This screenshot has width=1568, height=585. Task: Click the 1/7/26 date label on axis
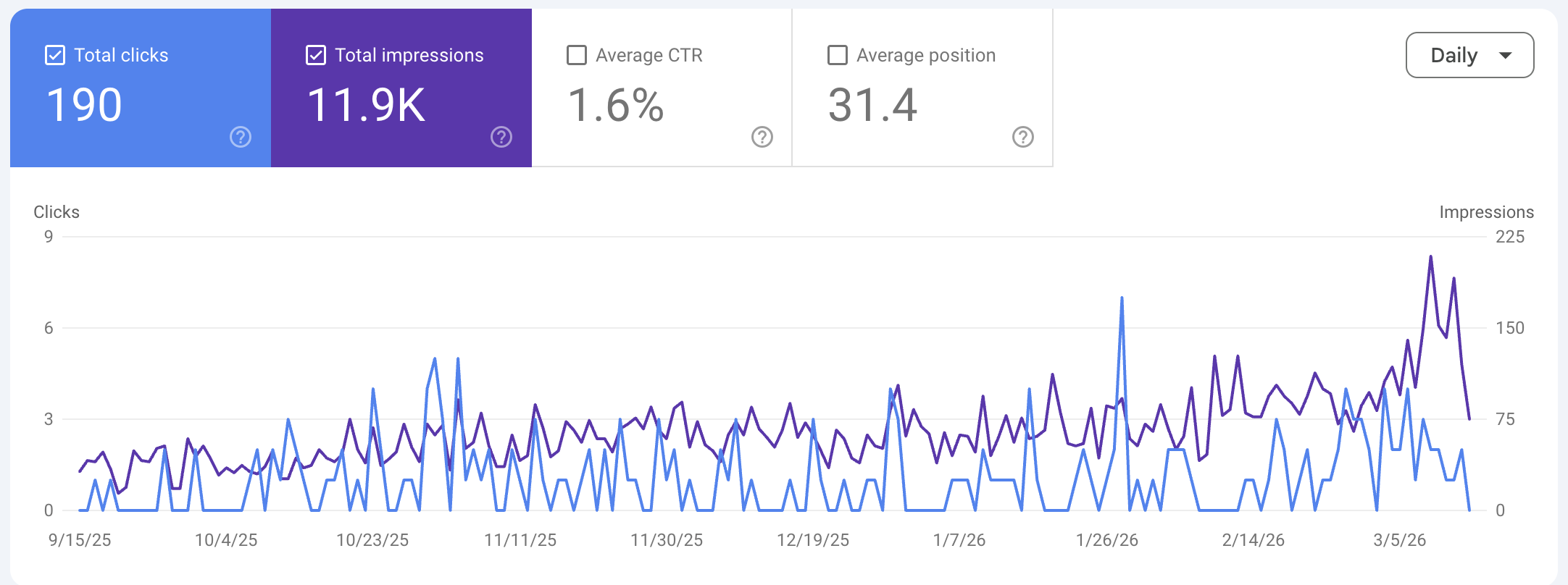coord(959,540)
